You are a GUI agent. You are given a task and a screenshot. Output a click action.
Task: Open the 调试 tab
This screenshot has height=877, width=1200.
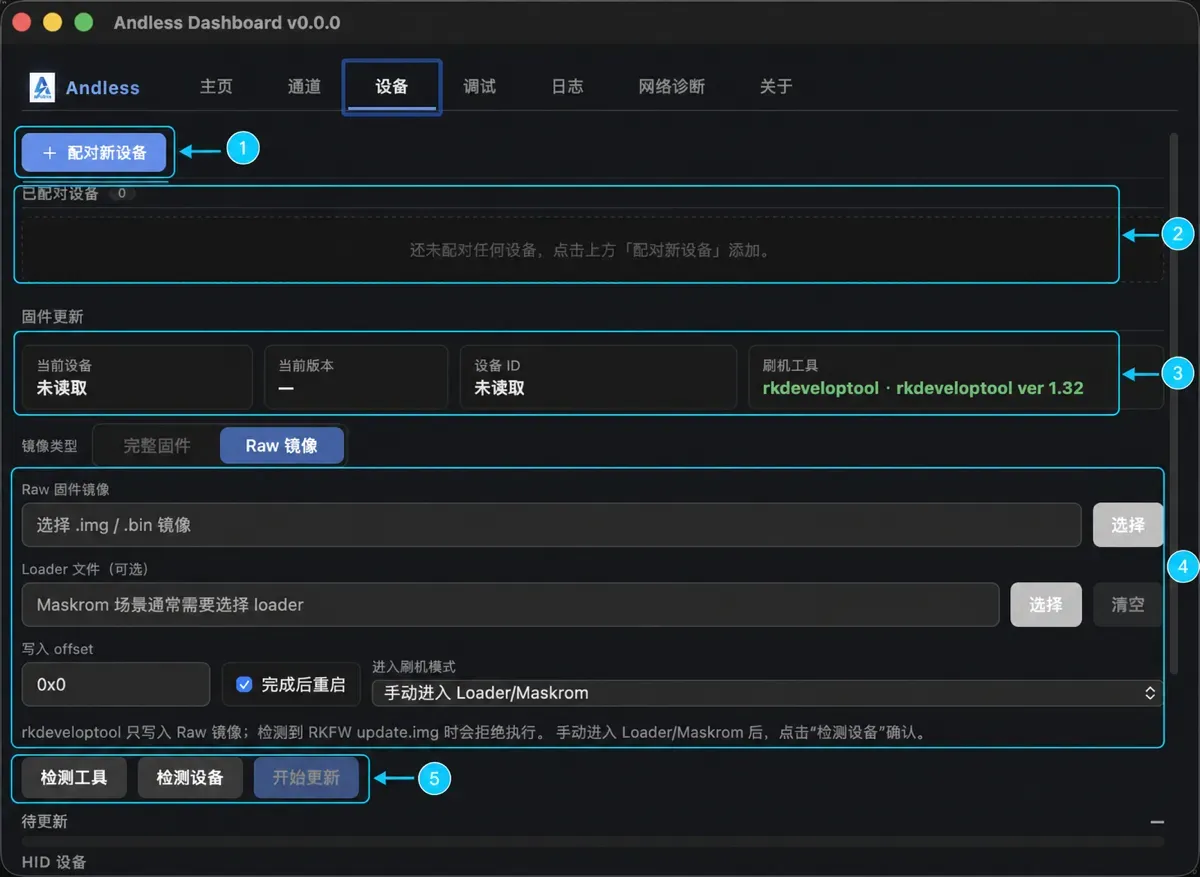tap(480, 86)
